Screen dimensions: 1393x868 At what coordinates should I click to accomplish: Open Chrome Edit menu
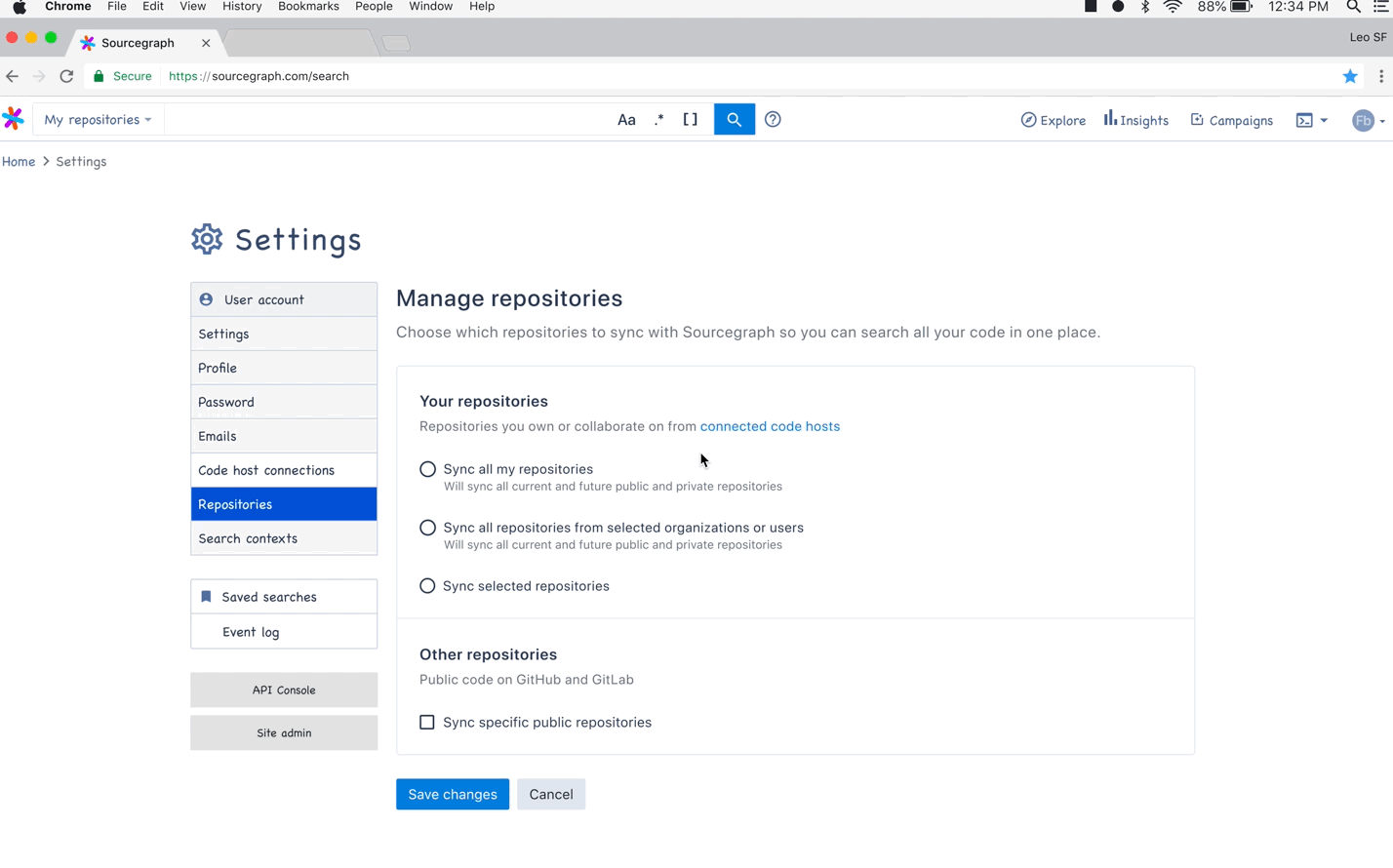153,7
